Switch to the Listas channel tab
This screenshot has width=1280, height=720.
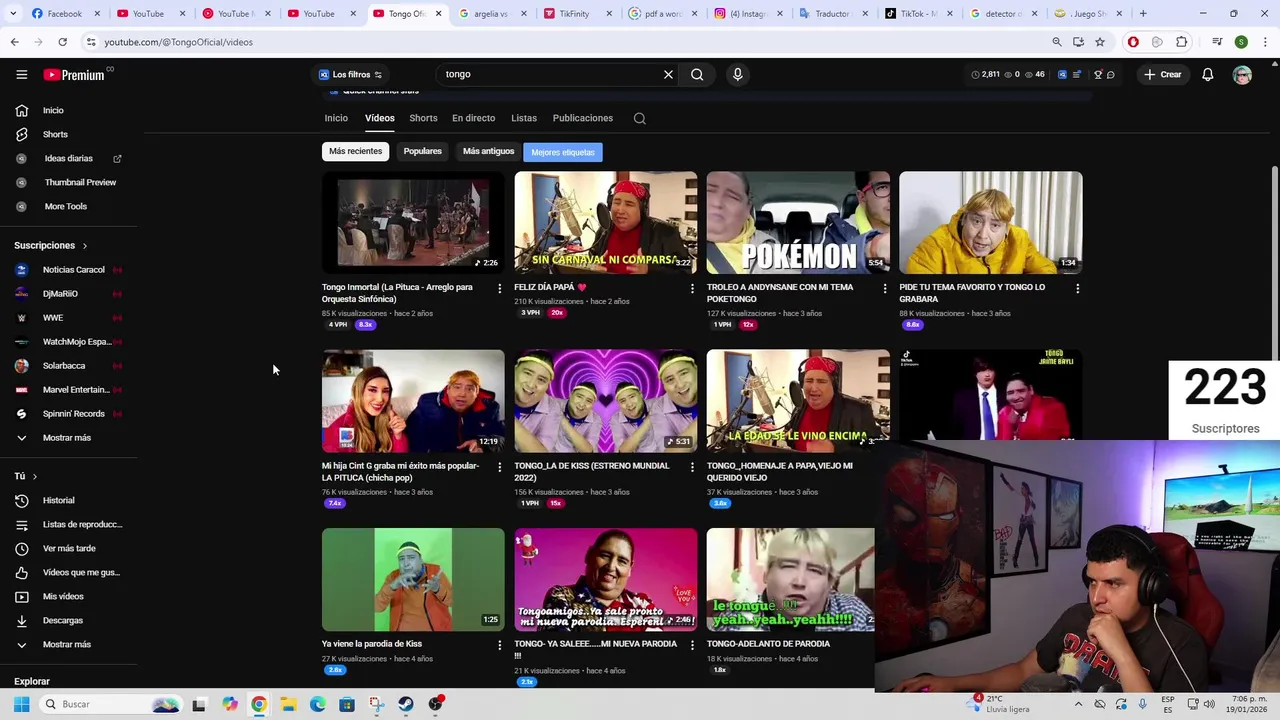click(524, 118)
